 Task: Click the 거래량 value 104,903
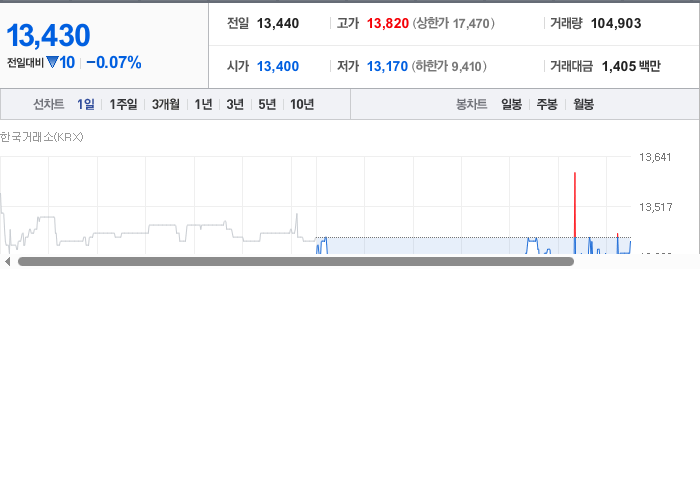(616, 23)
